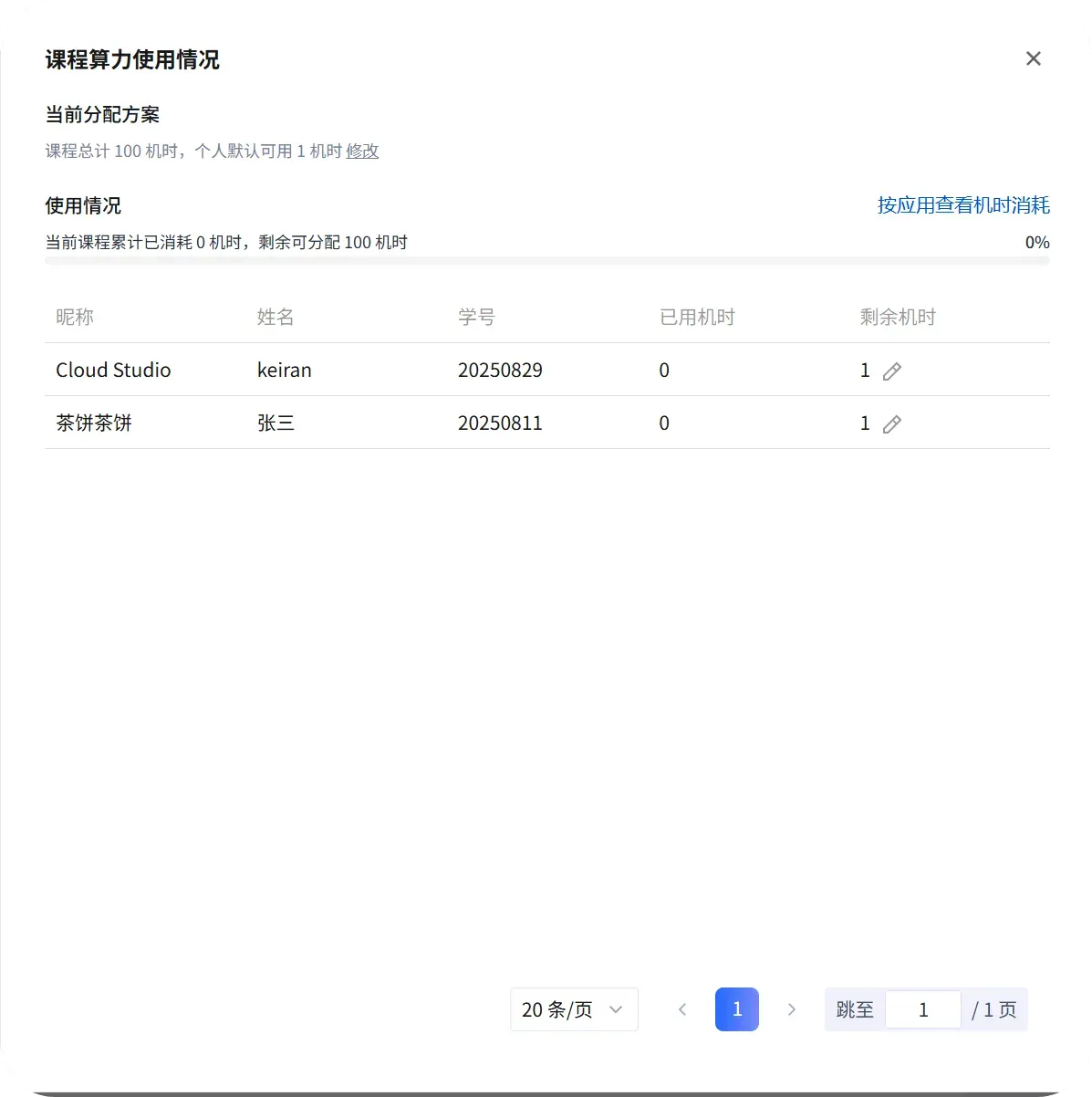This screenshot has width=1092, height=1097.
Task: Click the usage progress bar
Action: (546, 261)
